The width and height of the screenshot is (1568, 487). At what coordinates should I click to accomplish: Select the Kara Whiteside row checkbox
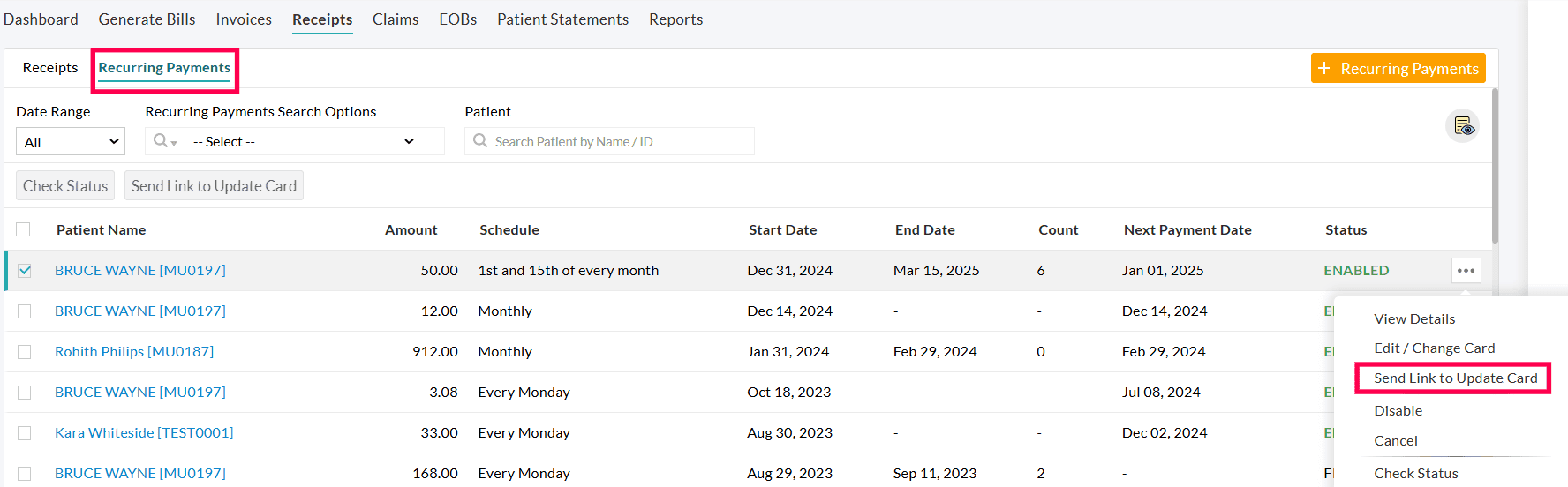(x=25, y=433)
